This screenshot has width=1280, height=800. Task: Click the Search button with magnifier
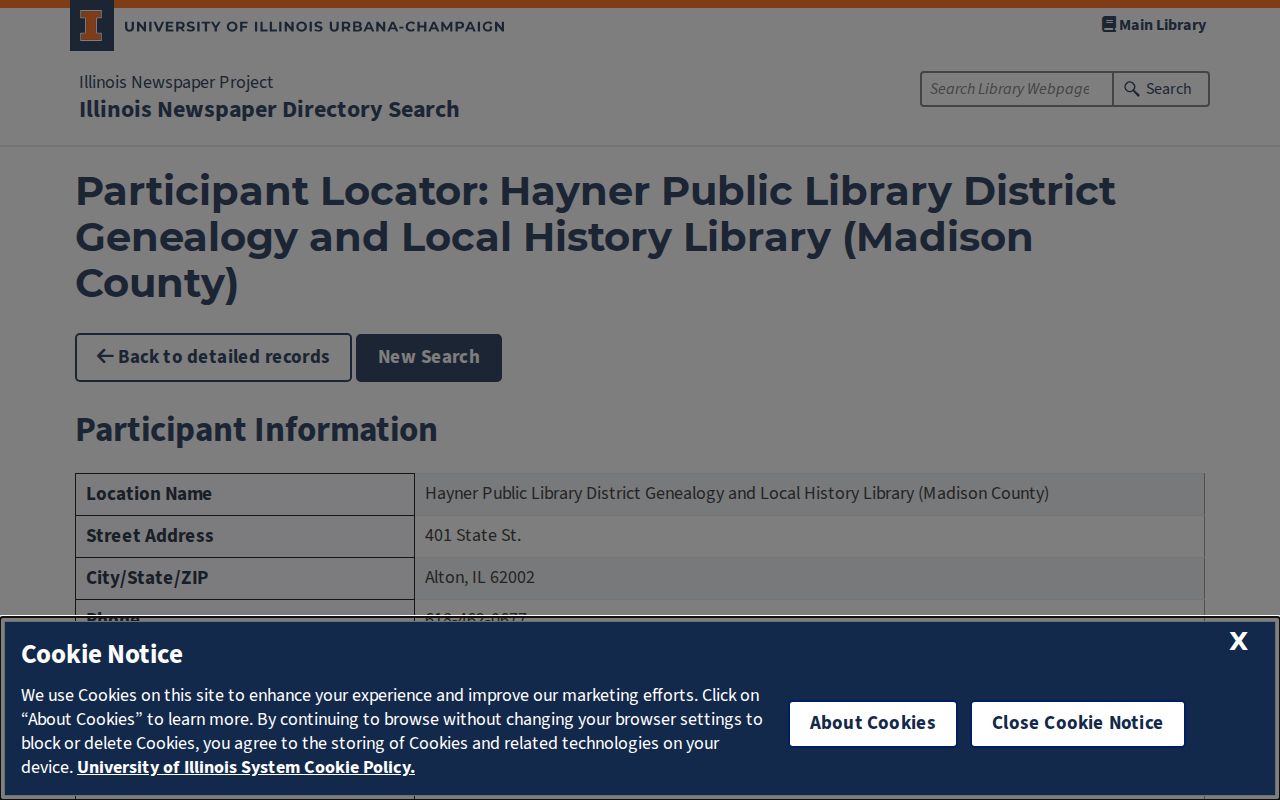coord(1160,89)
